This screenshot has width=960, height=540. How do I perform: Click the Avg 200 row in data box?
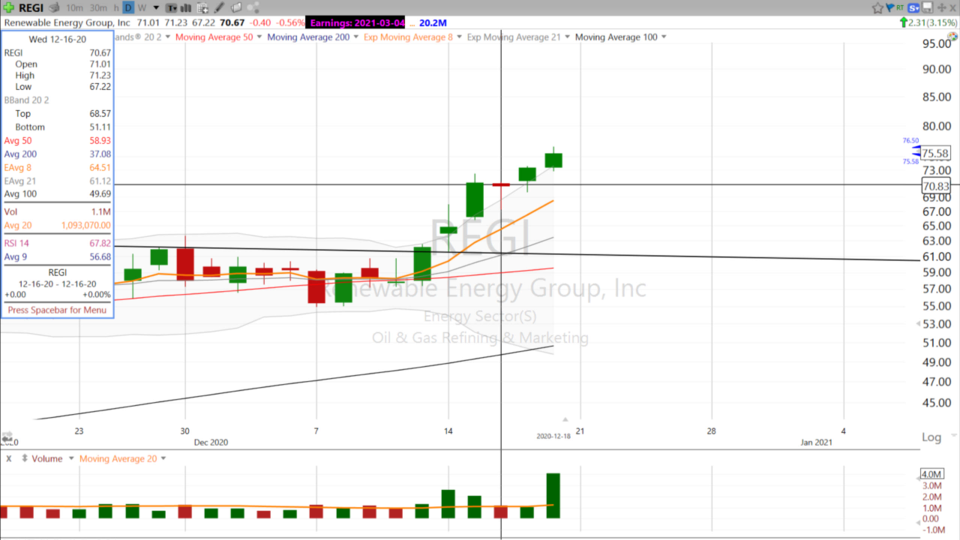(58, 154)
